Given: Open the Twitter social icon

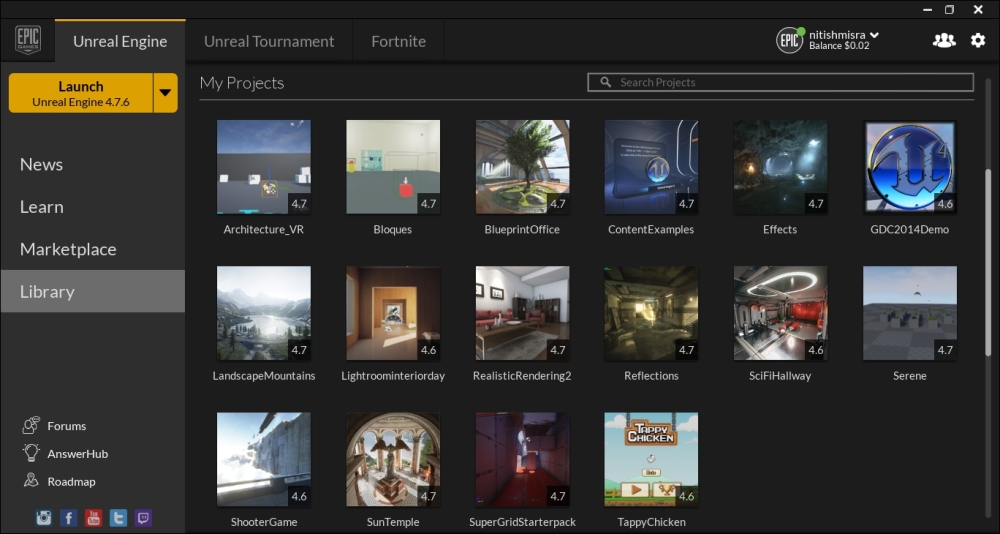Looking at the screenshot, I should tap(118, 517).
